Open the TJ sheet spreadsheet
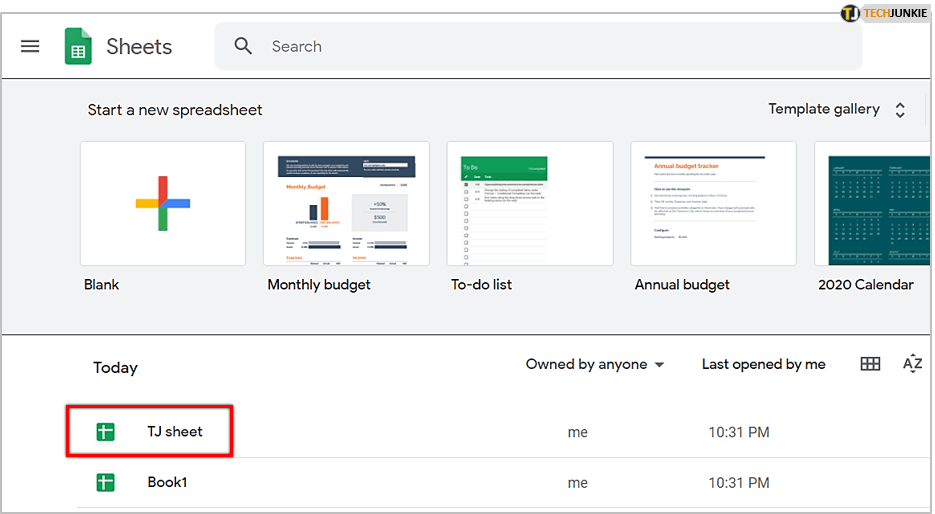 (x=175, y=432)
